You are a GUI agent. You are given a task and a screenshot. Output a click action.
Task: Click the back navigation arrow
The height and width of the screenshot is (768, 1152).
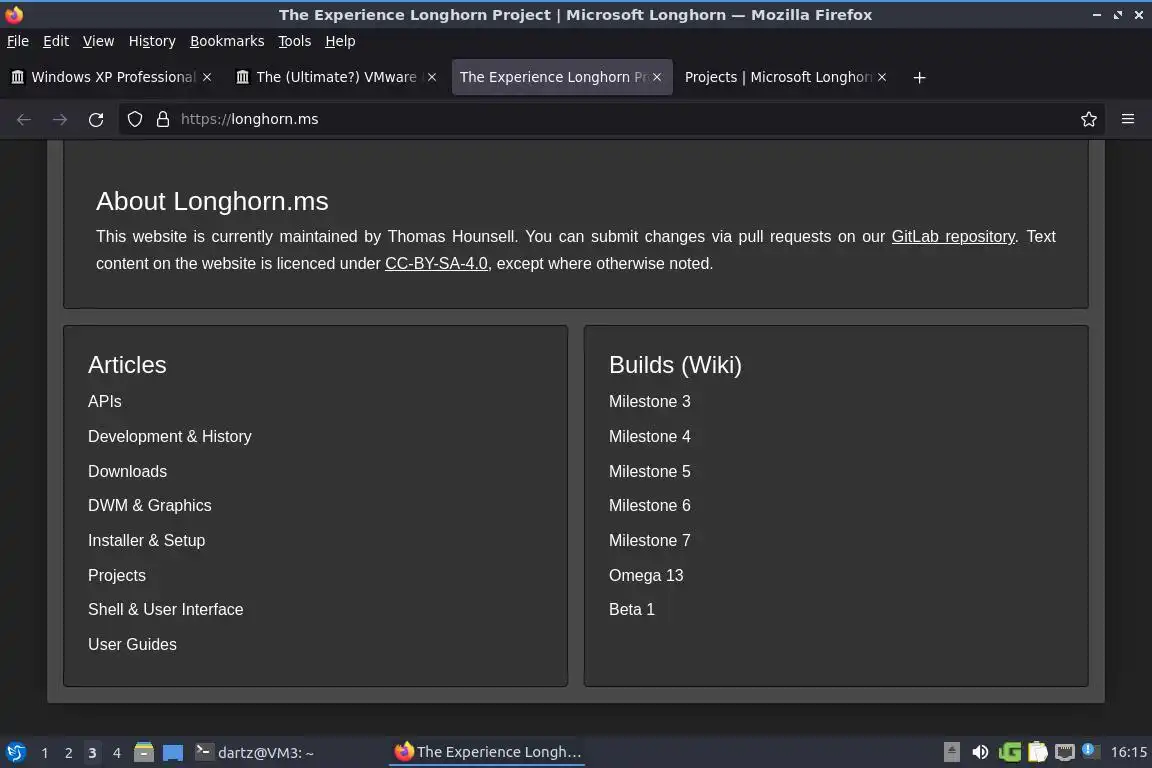(24, 119)
